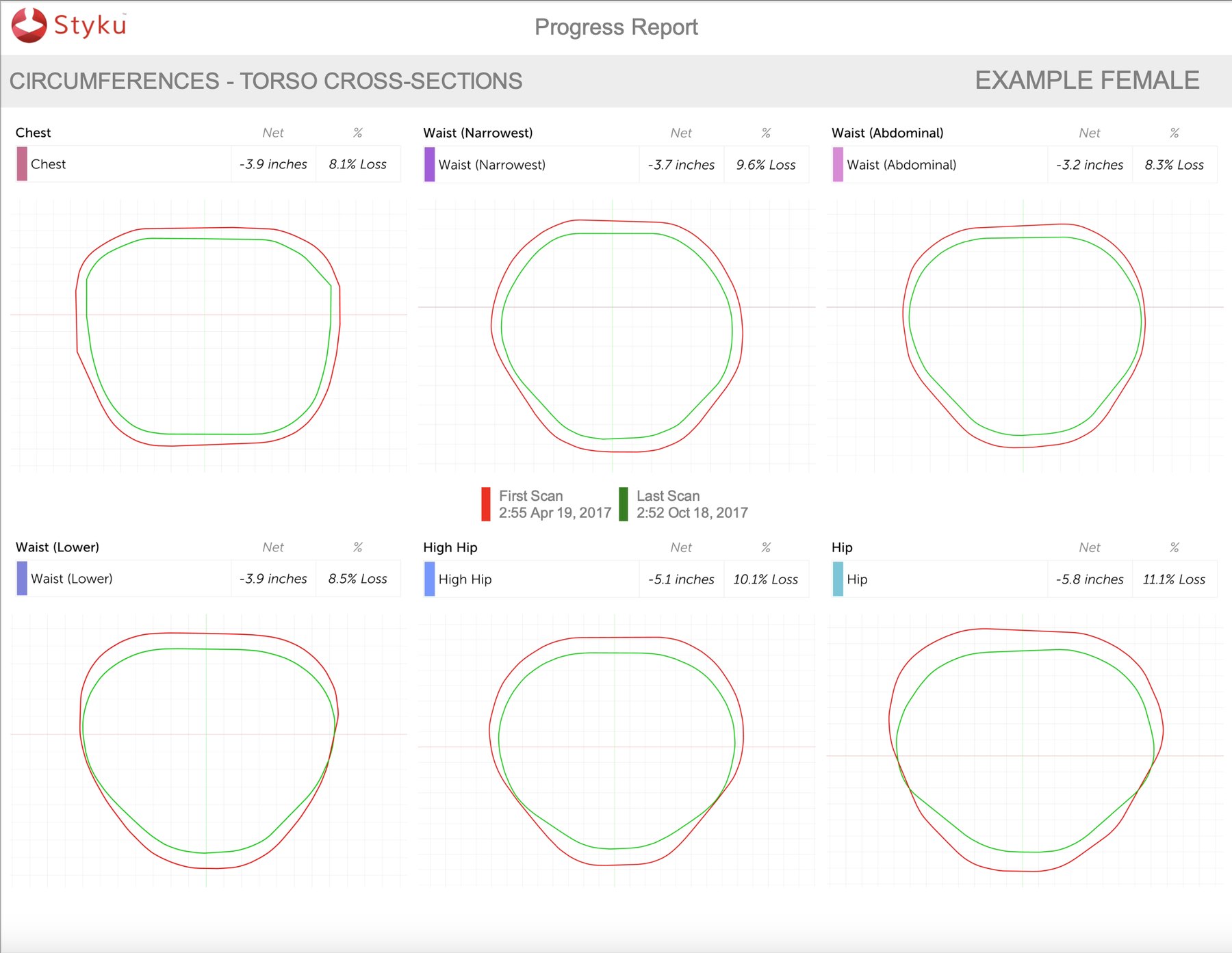Click the Styku logo icon
Viewport: 1232px width, 953px height.
[29, 25]
